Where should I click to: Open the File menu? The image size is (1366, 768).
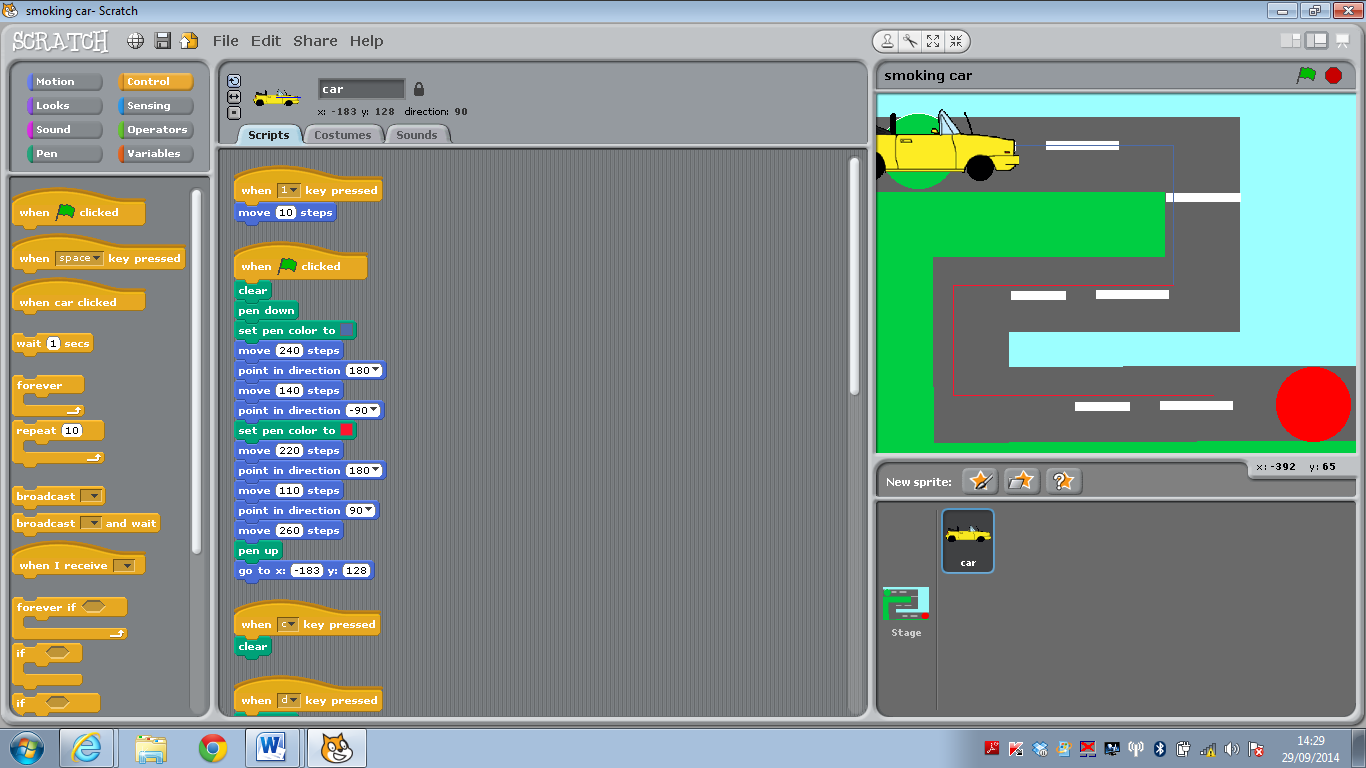coord(226,41)
